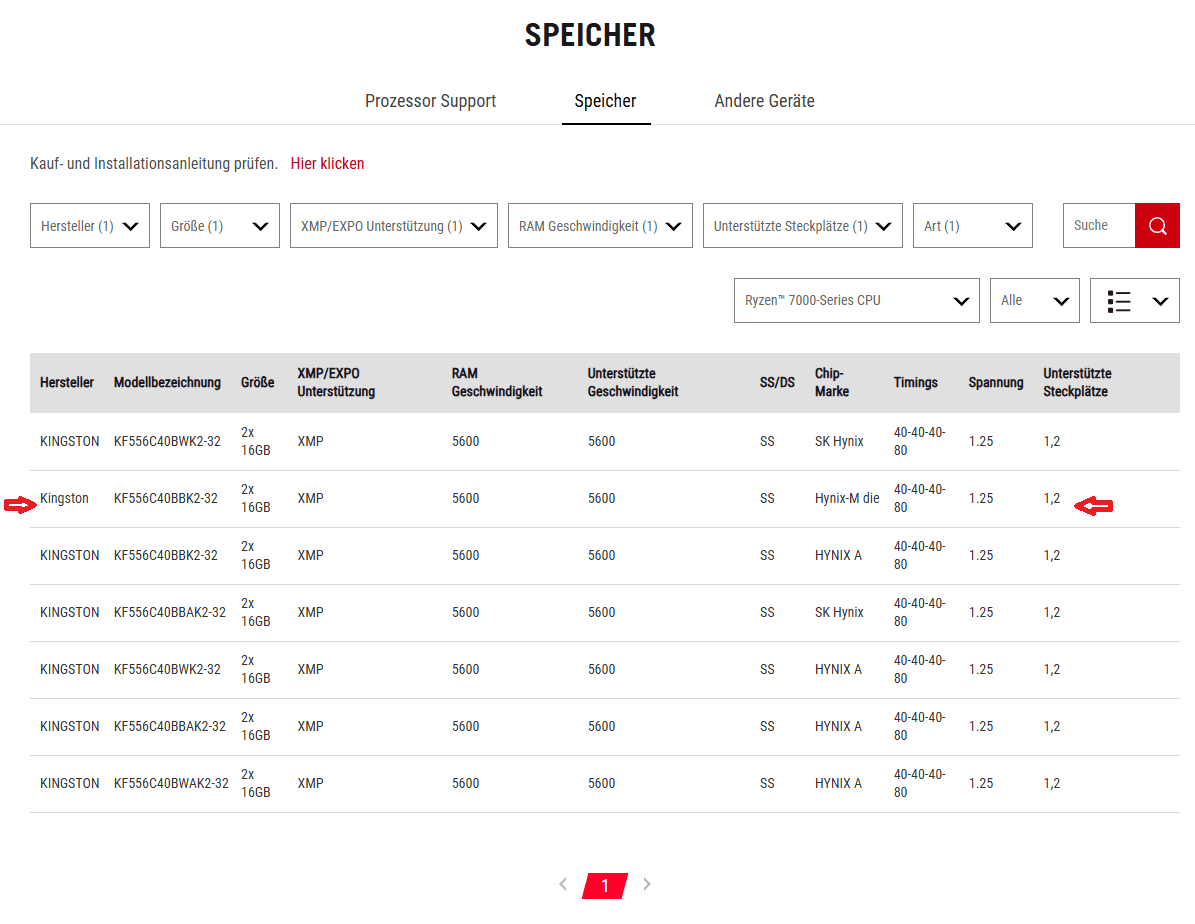The height and width of the screenshot is (924, 1195).
Task: Click lowercase Kingston manufacturer cell
Action: point(64,498)
